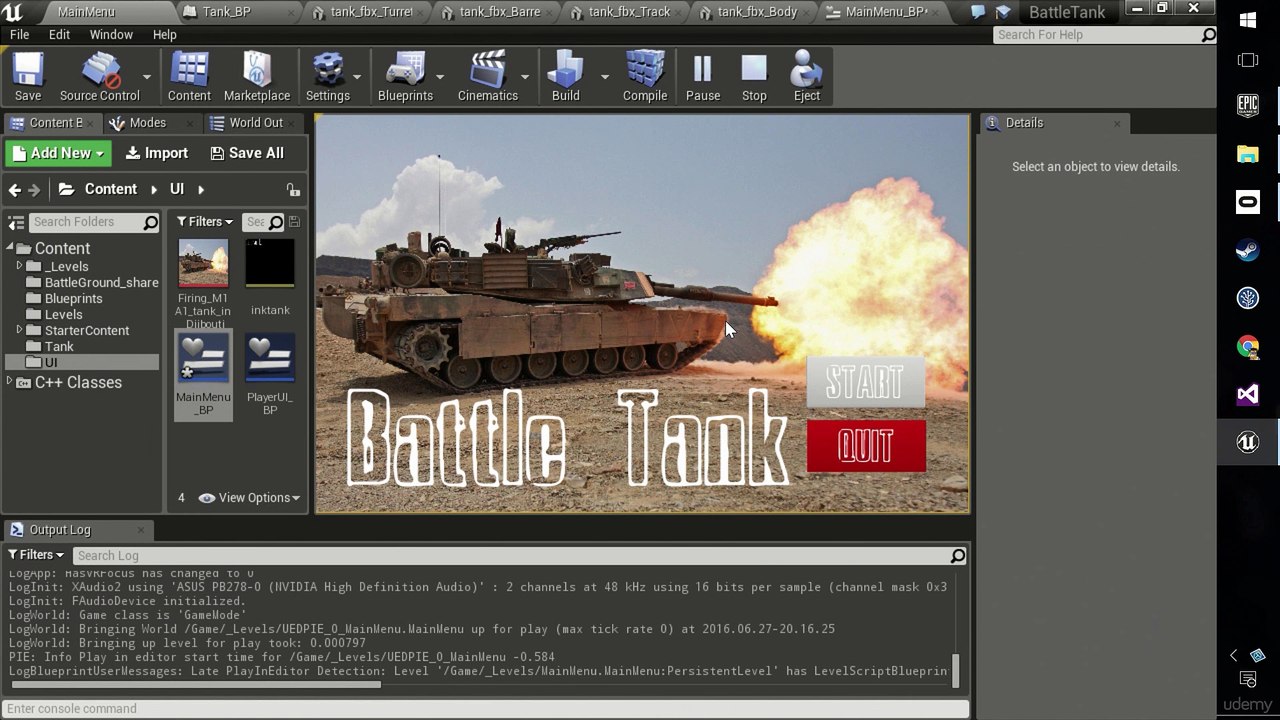The width and height of the screenshot is (1280, 720).
Task: Open the Output Log Filters dropdown
Action: [x=36, y=555]
